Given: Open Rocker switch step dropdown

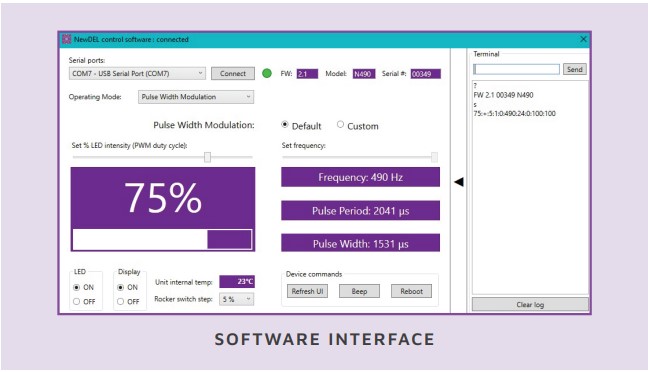Looking at the screenshot, I should click(x=237, y=299).
